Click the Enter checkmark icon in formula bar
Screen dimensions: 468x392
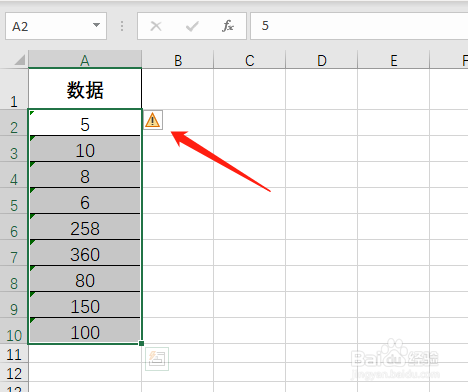(x=192, y=26)
